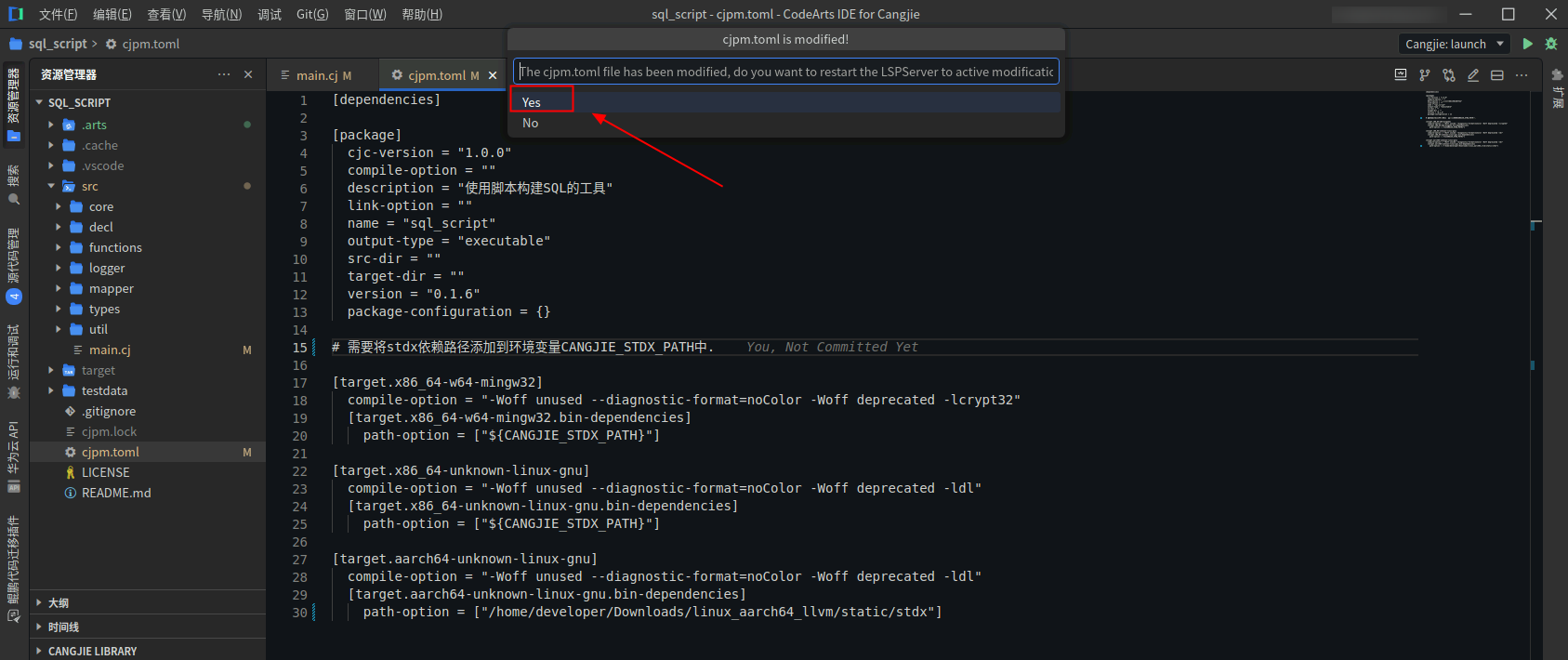Close the cjpm.toml editor tab
This screenshot has width=1568, height=660.
(x=493, y=75)
